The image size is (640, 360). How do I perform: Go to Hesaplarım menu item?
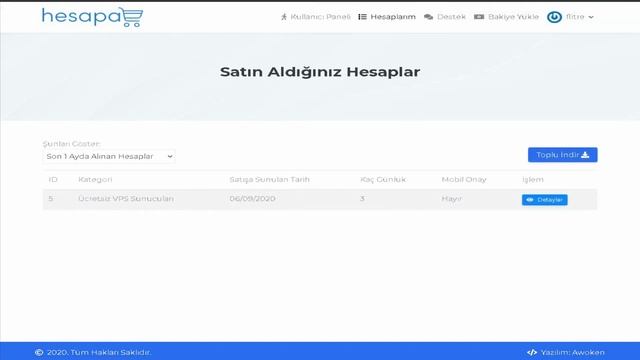387,17
